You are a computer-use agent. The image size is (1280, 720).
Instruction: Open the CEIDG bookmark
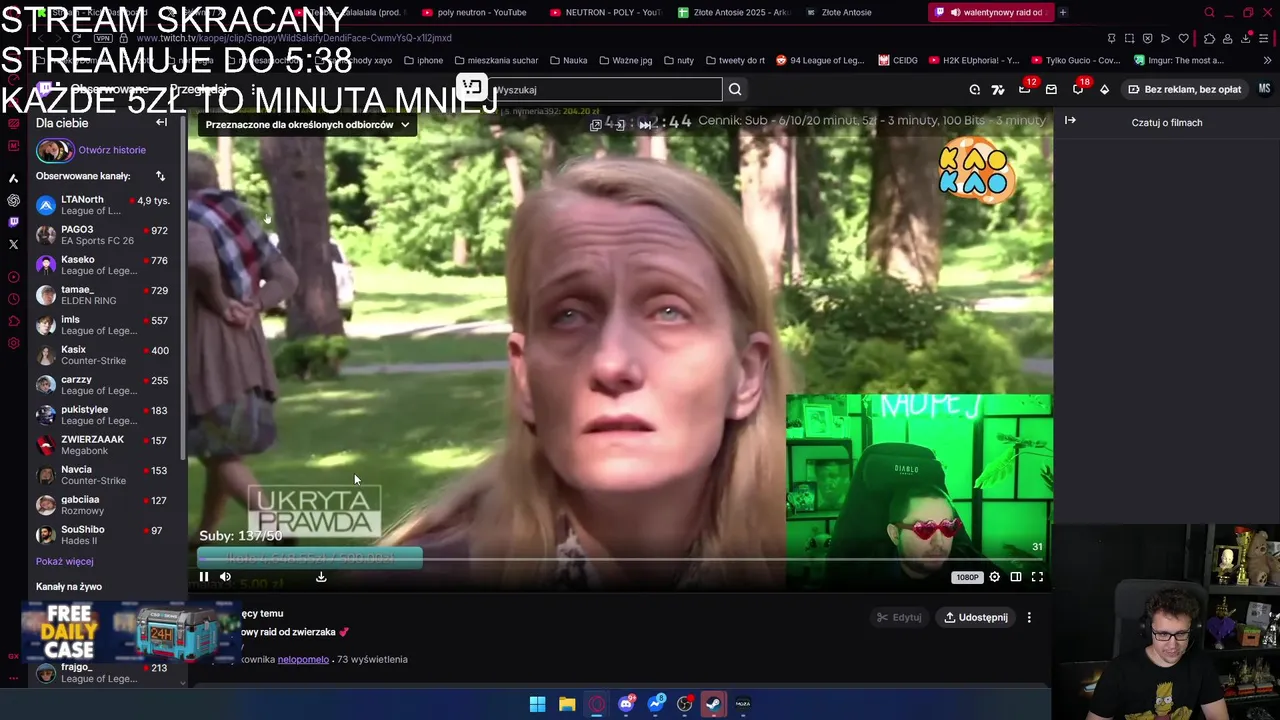pyautogui.click(x=898, y=60)
